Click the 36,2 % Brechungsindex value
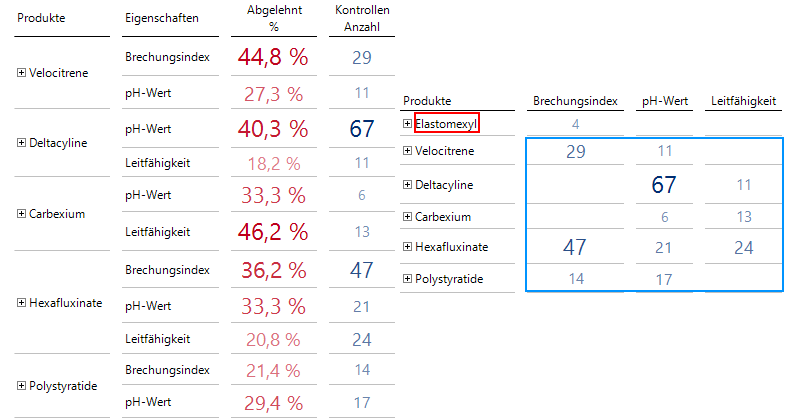 [x=273, y=270]
